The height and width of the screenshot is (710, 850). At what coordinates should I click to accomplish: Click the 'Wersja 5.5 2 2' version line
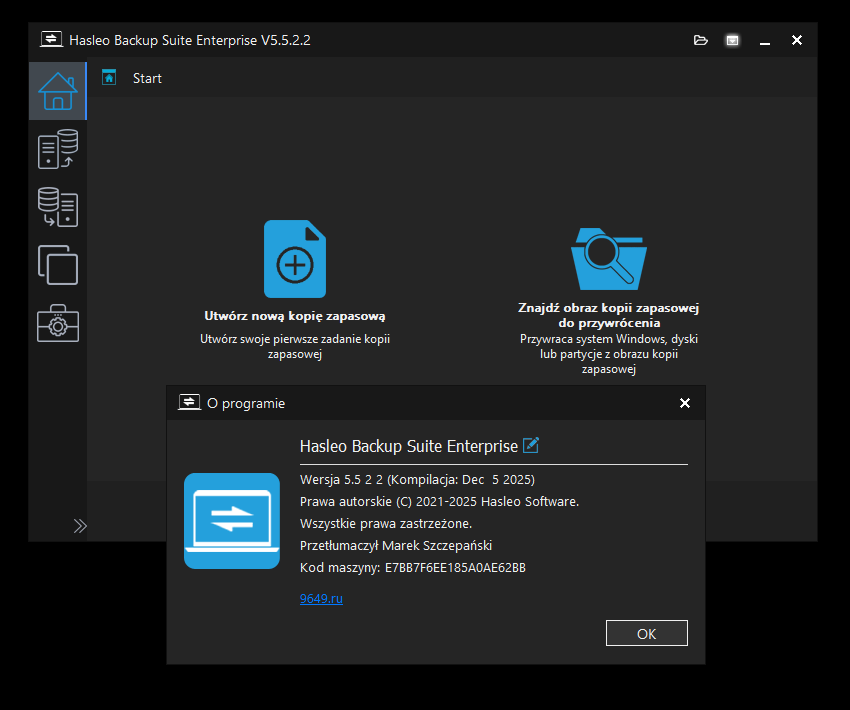point(417,480)
